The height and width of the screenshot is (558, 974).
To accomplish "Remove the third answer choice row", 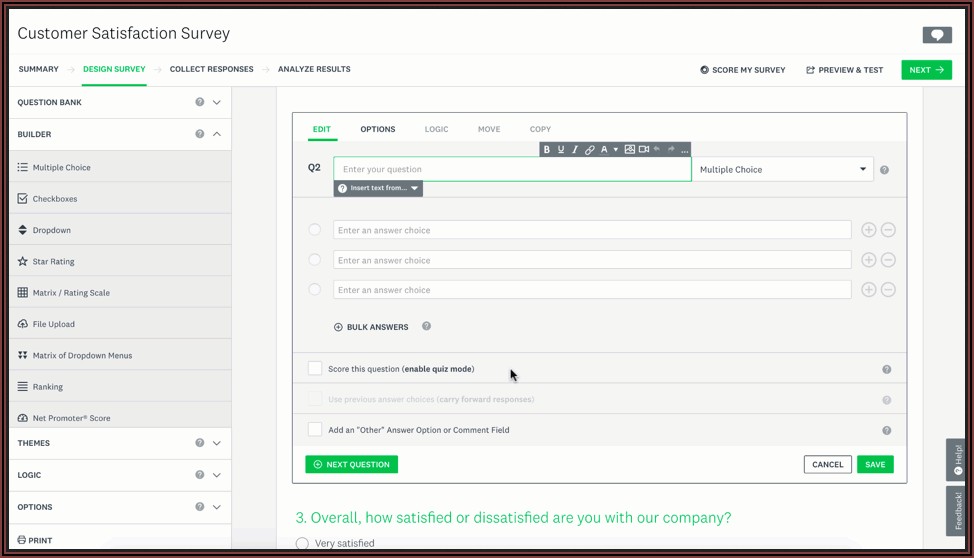I will click(888, 290).
